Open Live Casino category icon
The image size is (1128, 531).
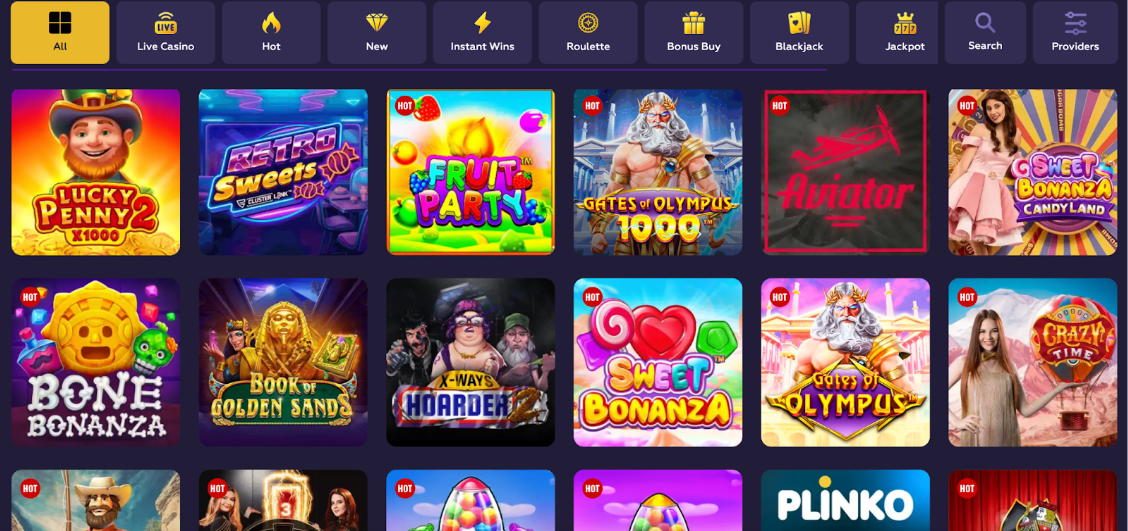pos(165,23)
